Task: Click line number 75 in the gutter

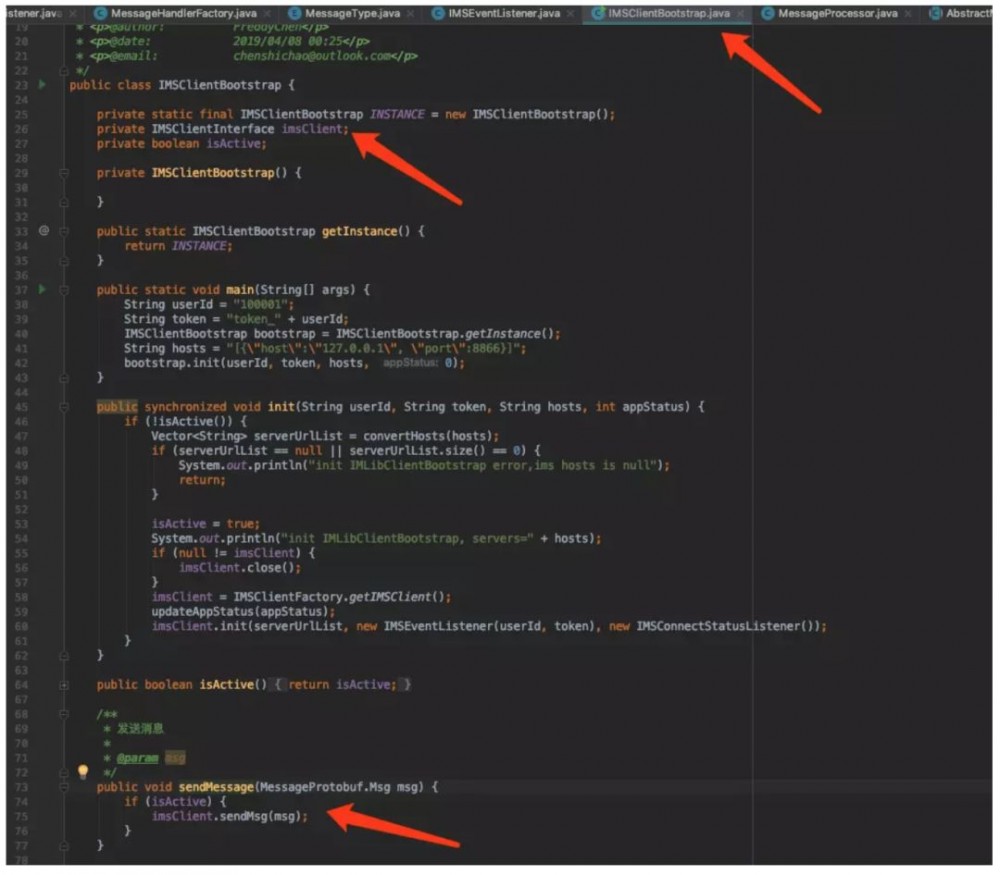Action: (x=21, y=816)
